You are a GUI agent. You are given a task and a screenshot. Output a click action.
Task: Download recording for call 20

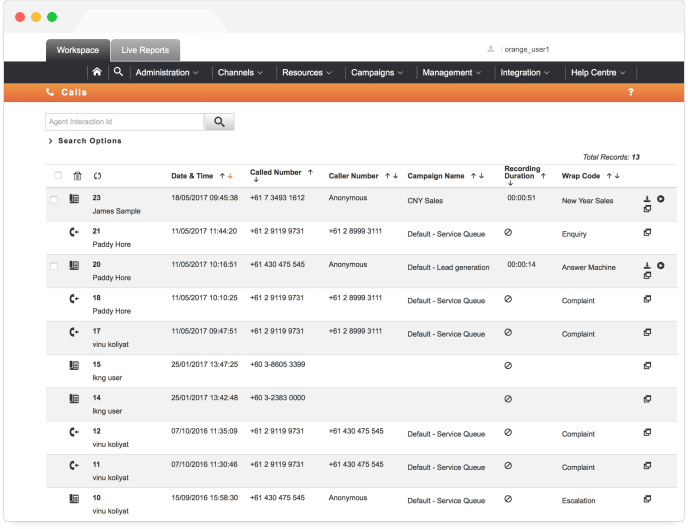[x=647, y=265]
